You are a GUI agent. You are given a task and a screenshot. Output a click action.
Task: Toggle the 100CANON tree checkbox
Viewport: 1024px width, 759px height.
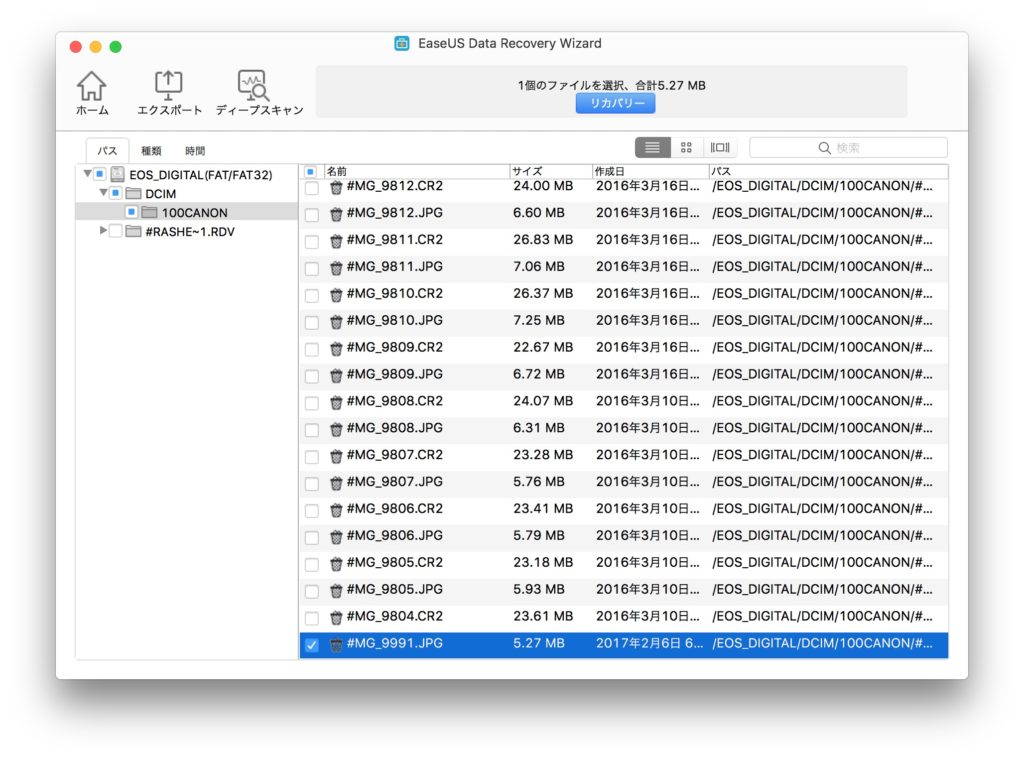tap(131, 212)
